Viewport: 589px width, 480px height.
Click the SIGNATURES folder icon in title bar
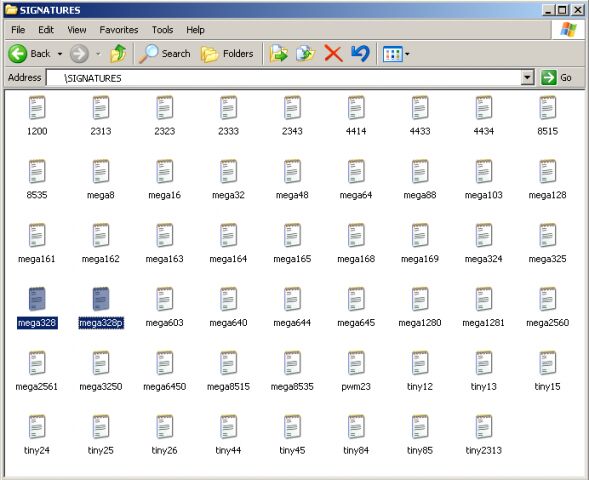[x=11, y=9]
